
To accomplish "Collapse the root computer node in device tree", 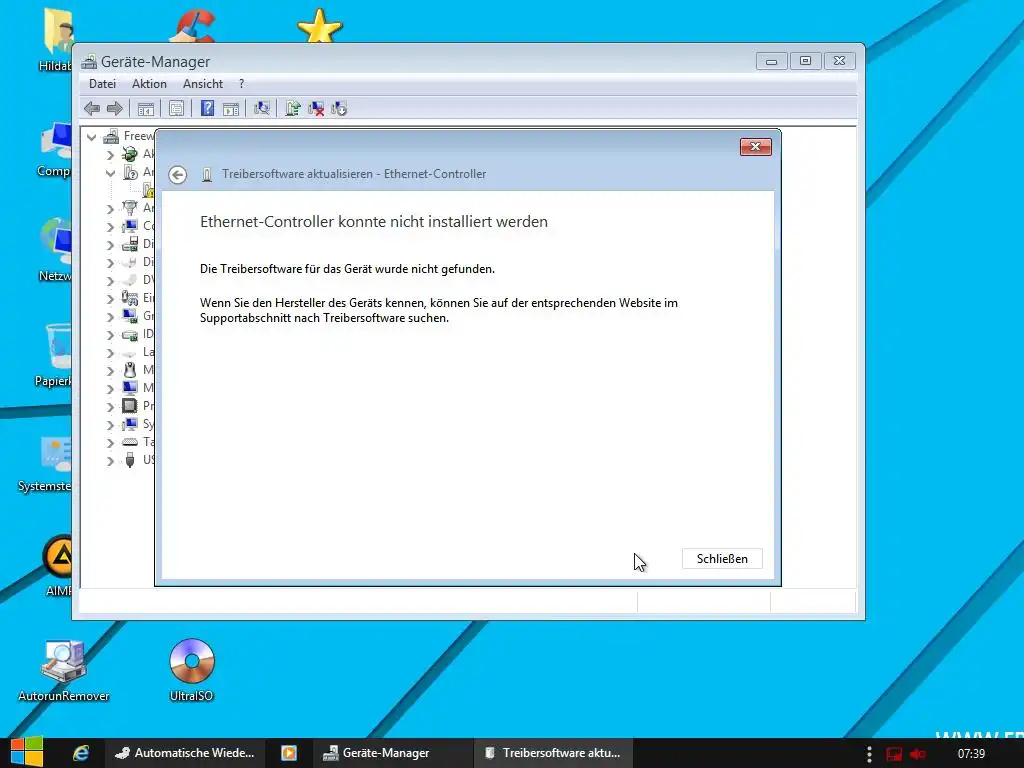I will coord(91,137).
